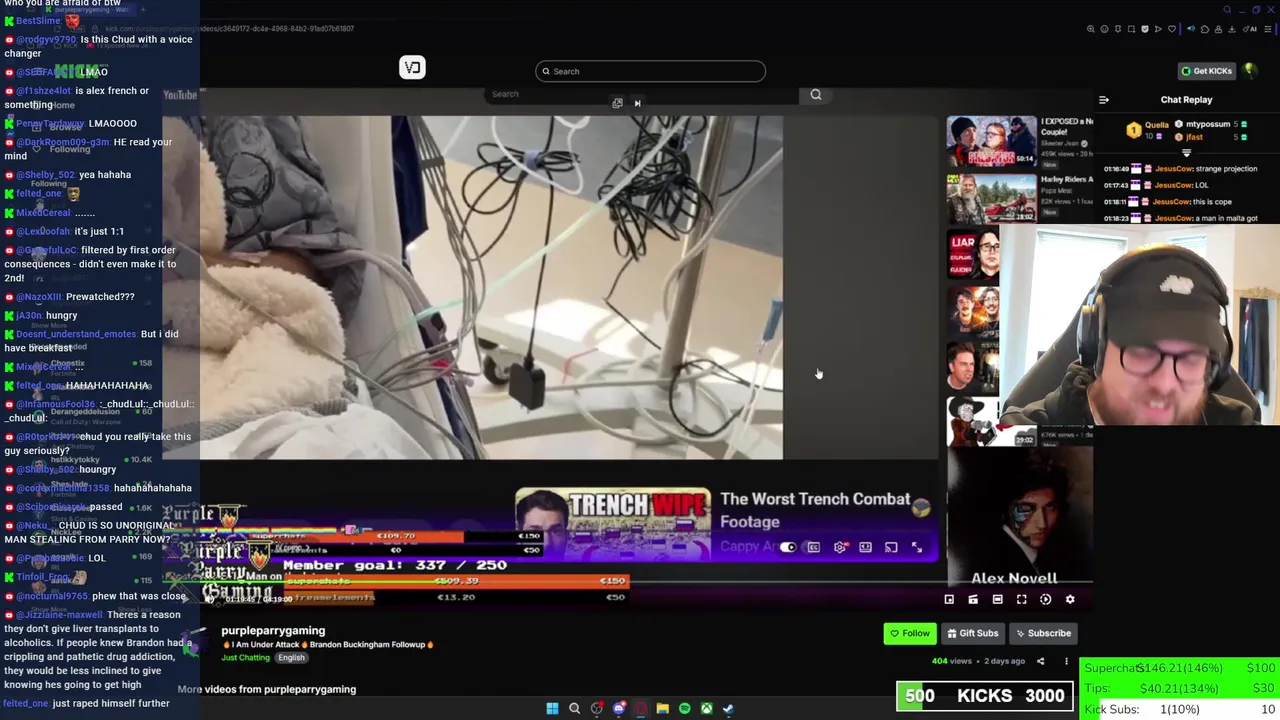1280x720 pixels.
Task: Open the browser easy setup menu
Action: [x=1268, y=29]
